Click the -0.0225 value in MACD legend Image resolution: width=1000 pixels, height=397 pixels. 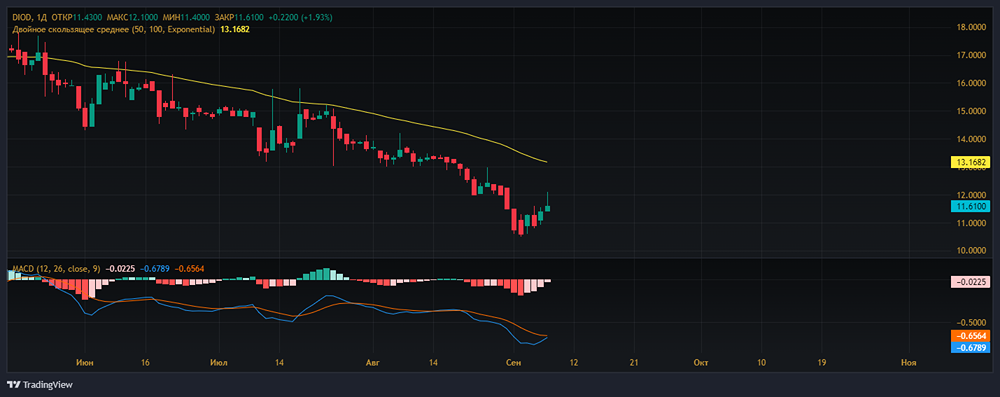(120, 269)
